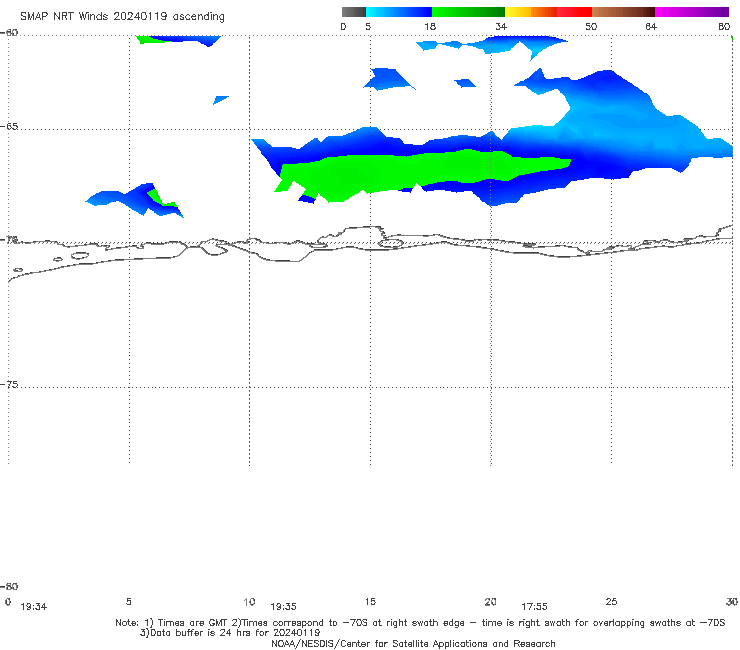This screenshot has width=740, height=650.
Task: Click the gray segment of the color scale
Action: tap(353, 12)
